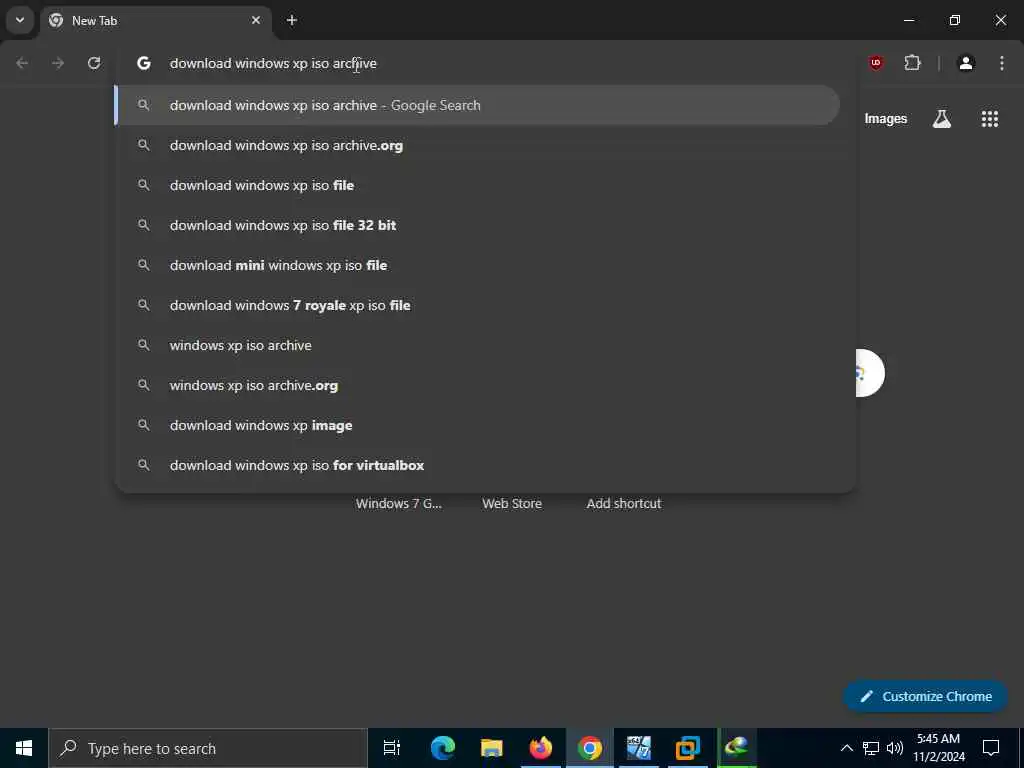1024x768 pixels.
Task: Choose 'download windows xp iso archive - Google Search'
Action: pyautogui.click(x=477, y=105)
